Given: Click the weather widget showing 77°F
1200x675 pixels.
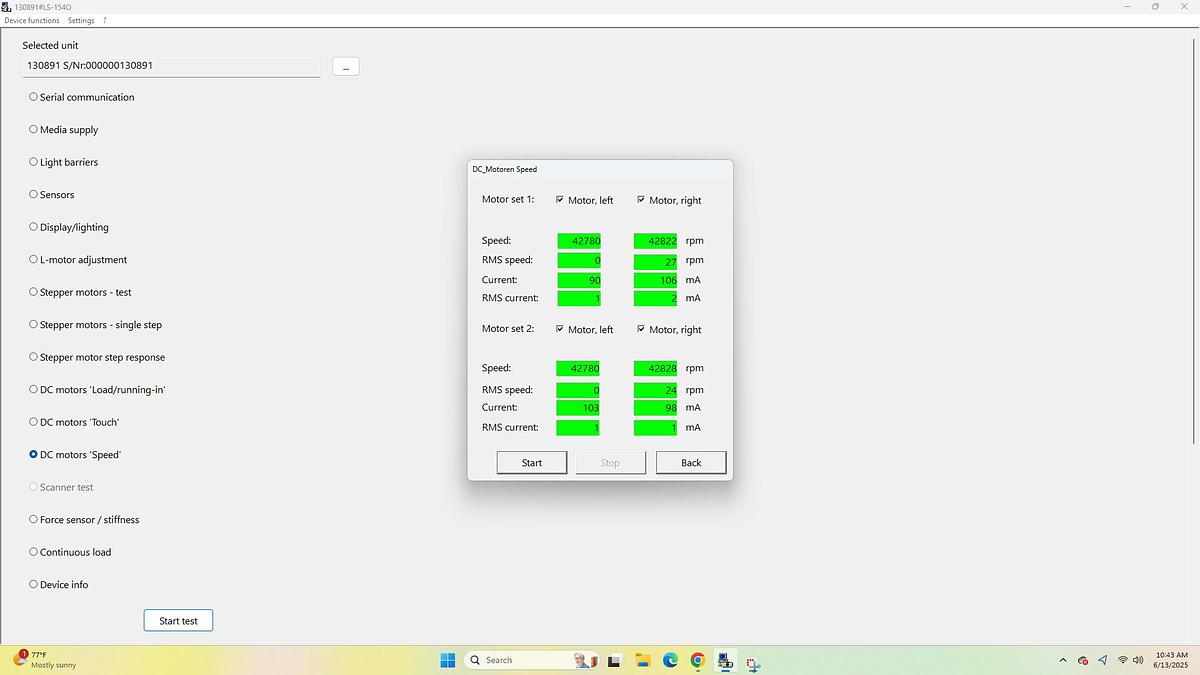Looking at the screenshot, I should pyautogui.click(x=45, y=660).
